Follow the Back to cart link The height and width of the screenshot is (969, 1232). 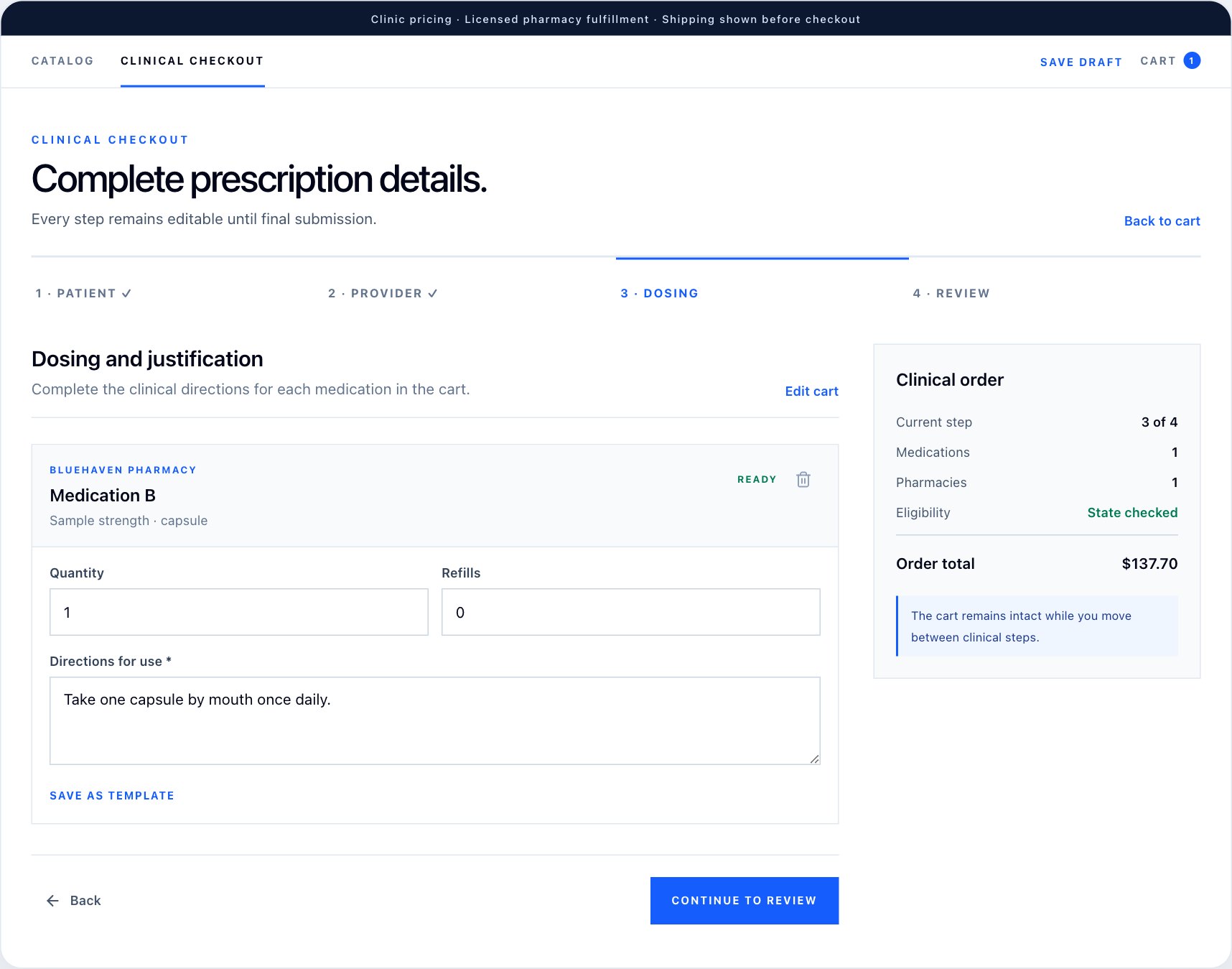coord(1162,221)
